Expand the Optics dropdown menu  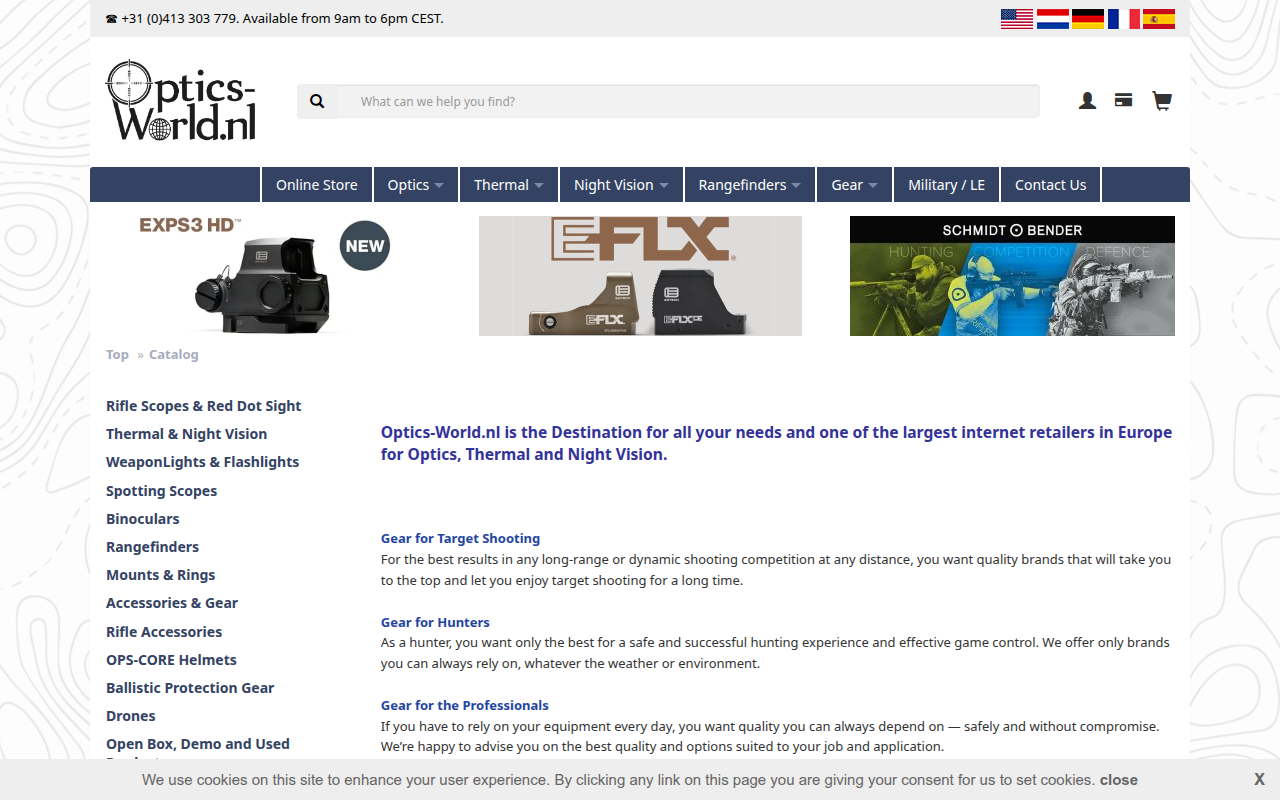416,185
